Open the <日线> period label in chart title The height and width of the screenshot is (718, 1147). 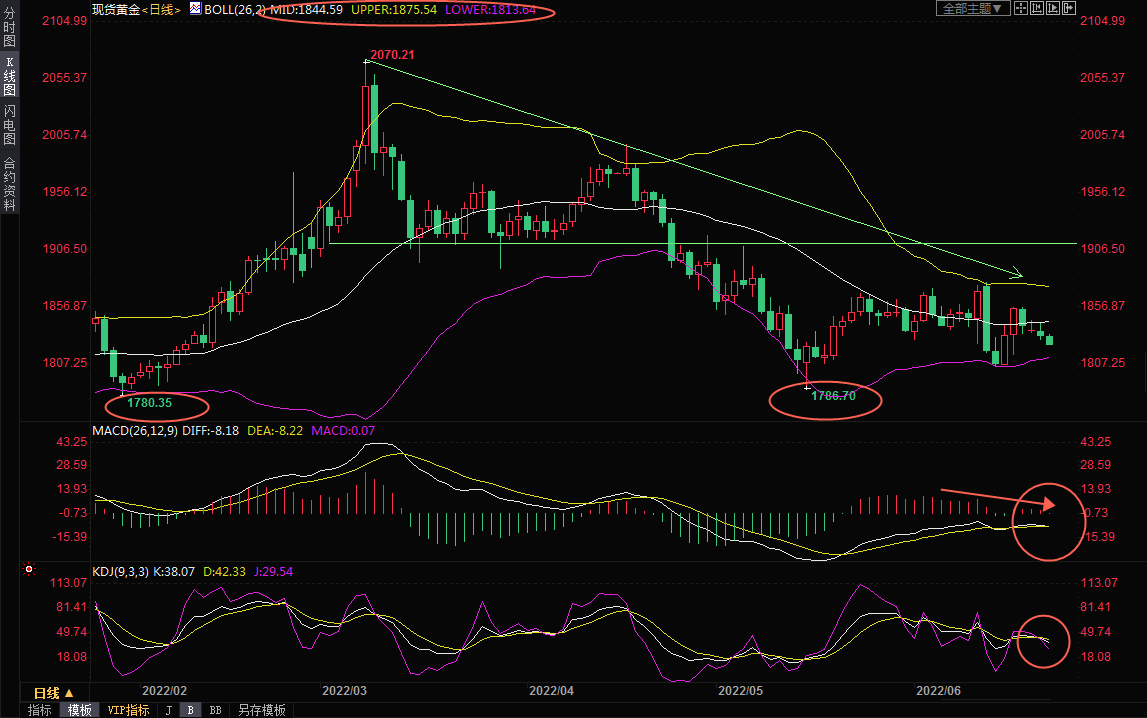point(160,9)
